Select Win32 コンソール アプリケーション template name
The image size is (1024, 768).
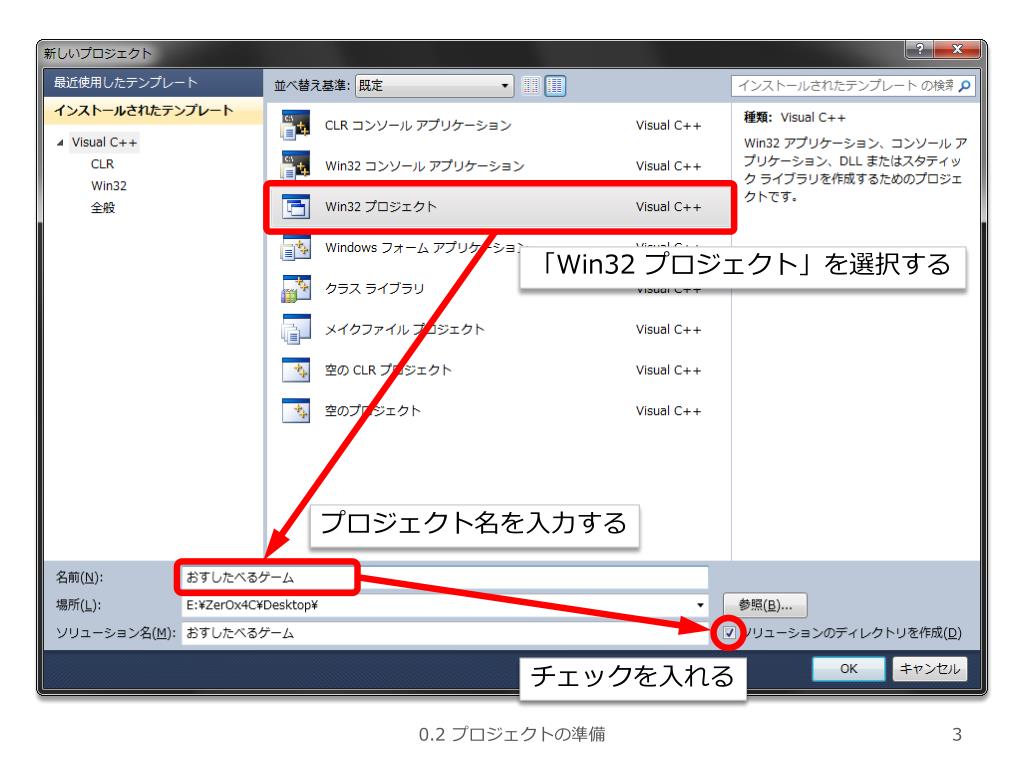coord(424,166)
